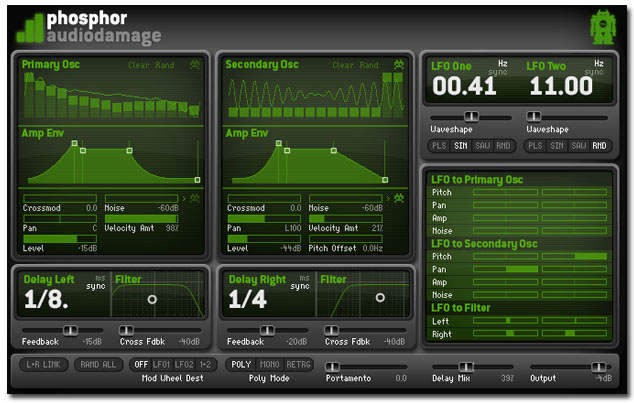
Task: Select SAW waveshape for LFO Two
Action: 579,146
